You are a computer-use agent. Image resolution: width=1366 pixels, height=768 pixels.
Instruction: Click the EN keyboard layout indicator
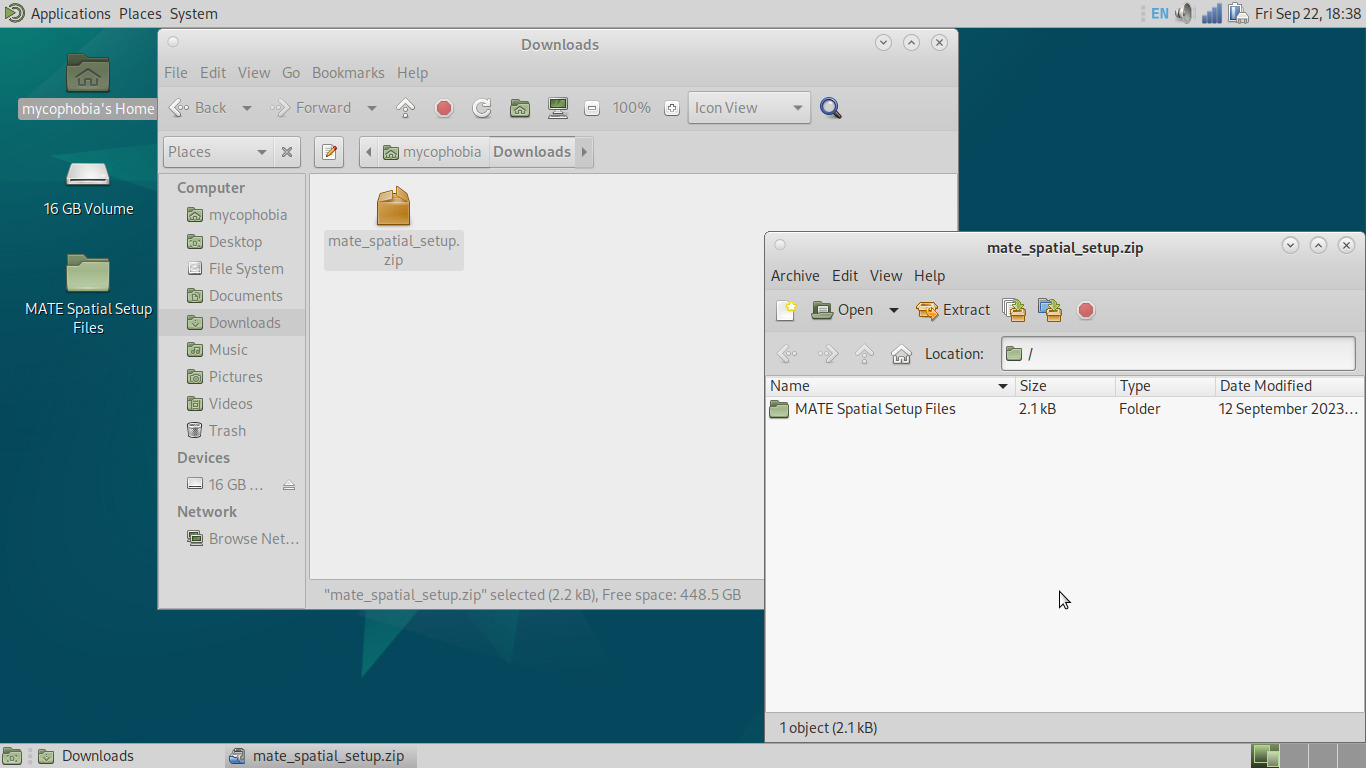tap(1159, 14)
